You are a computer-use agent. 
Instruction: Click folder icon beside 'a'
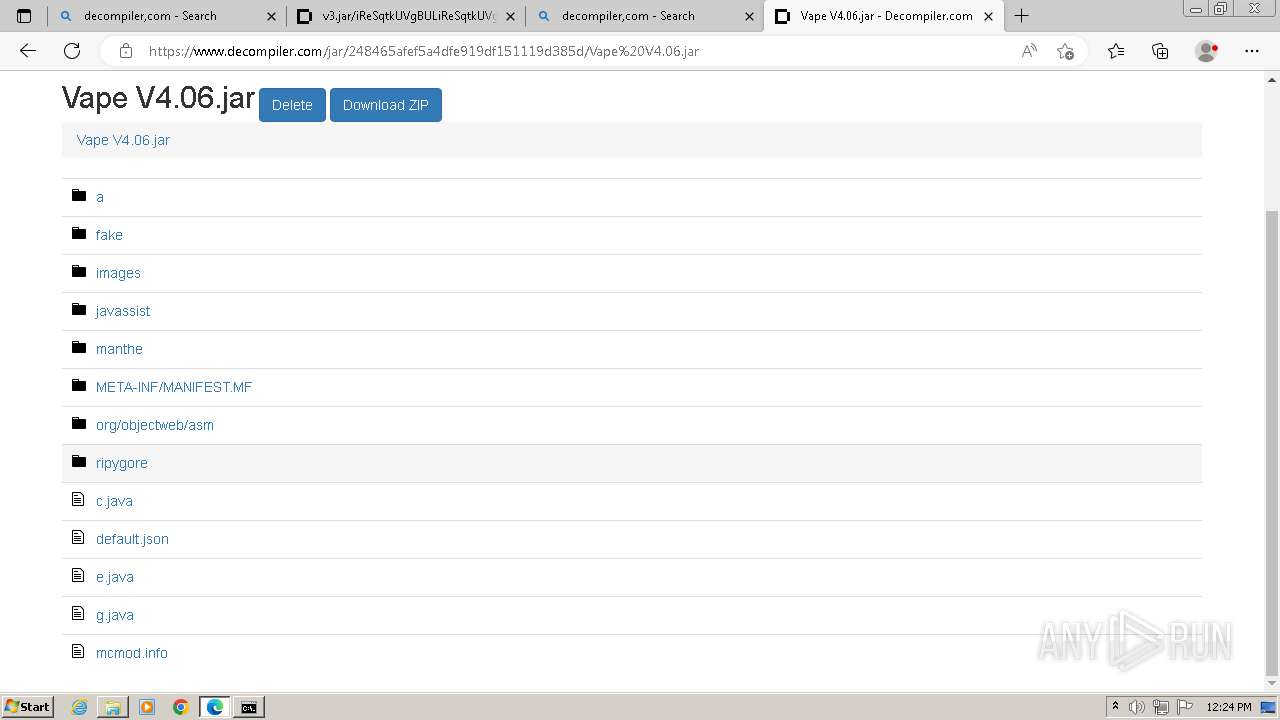(x=79, y=195)
